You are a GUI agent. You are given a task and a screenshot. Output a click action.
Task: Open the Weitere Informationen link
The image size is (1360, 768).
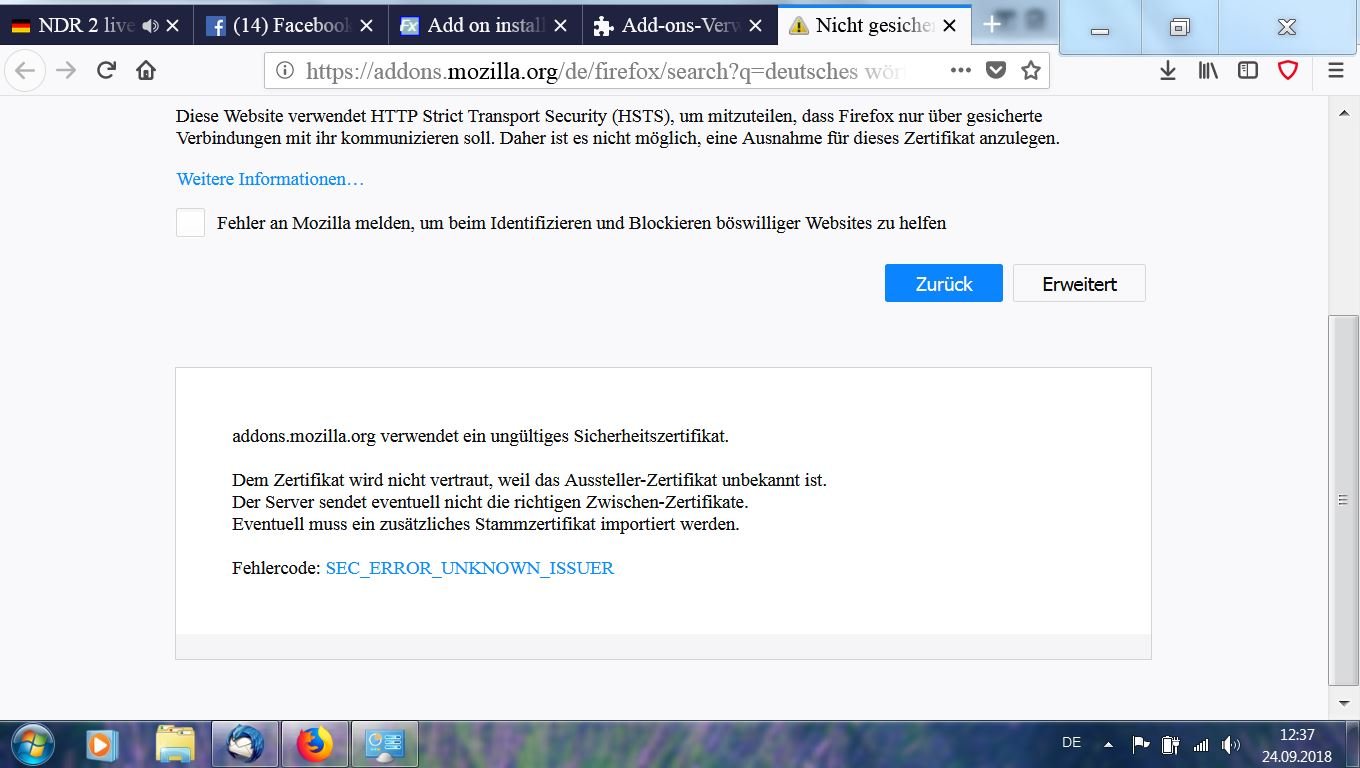(270, 179)
